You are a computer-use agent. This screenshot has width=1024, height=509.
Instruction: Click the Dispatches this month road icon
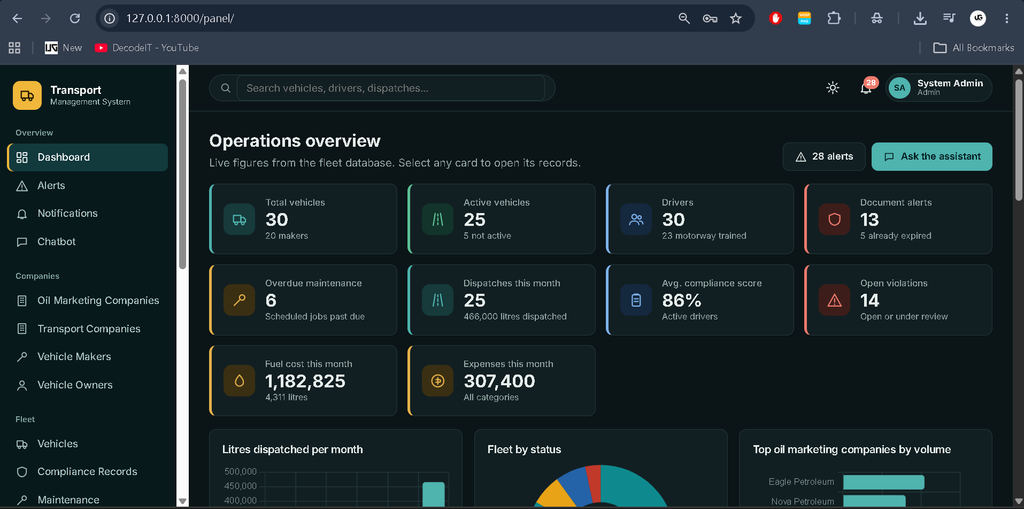438,301
